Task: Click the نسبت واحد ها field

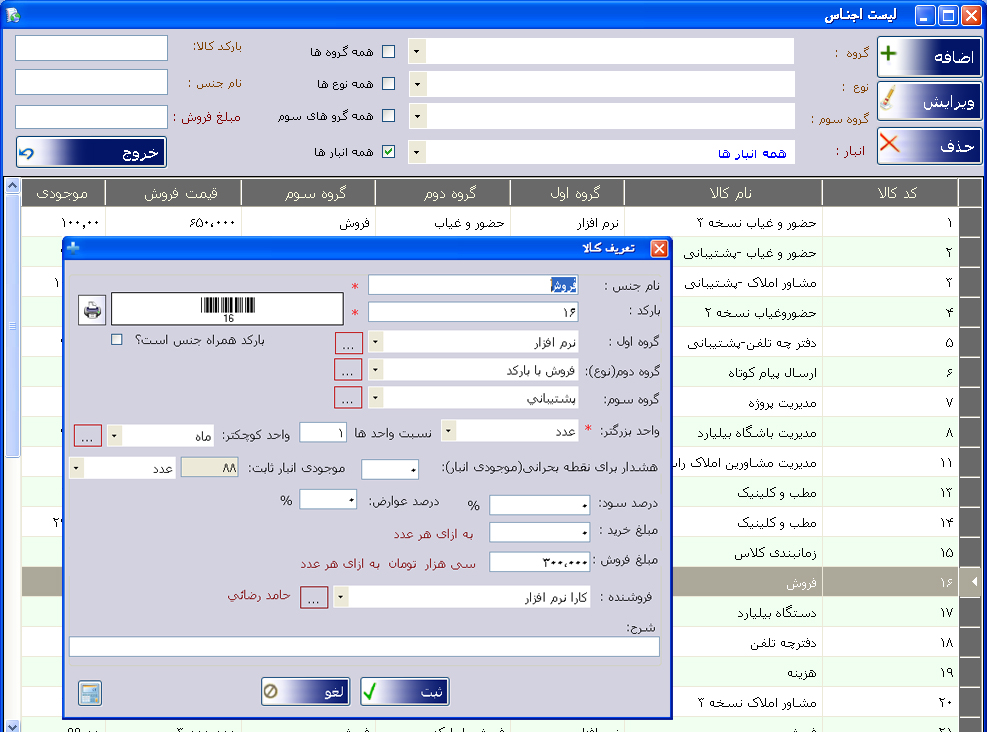Action: [323, 432]
